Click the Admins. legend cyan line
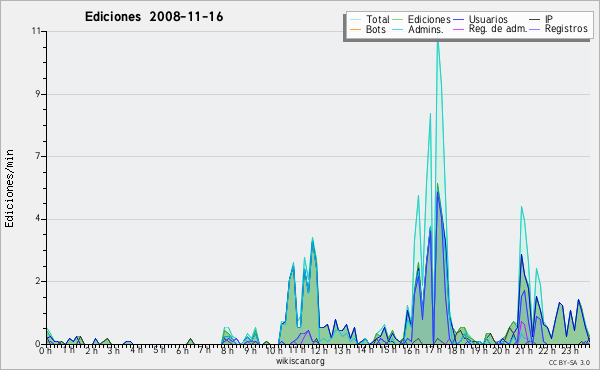 (x=398, y=29)
